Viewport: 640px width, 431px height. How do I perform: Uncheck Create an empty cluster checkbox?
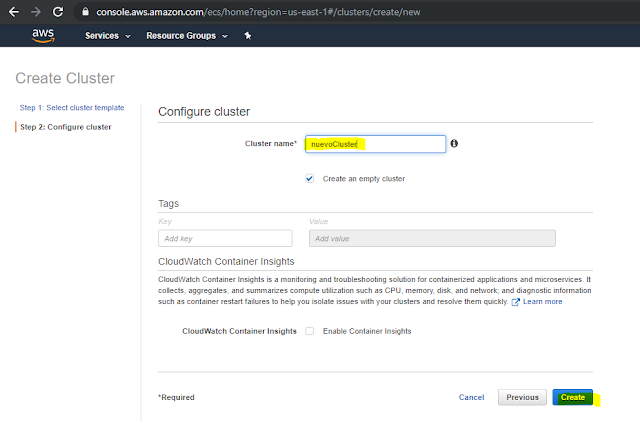pyautogui.click(x=309, y=178)
